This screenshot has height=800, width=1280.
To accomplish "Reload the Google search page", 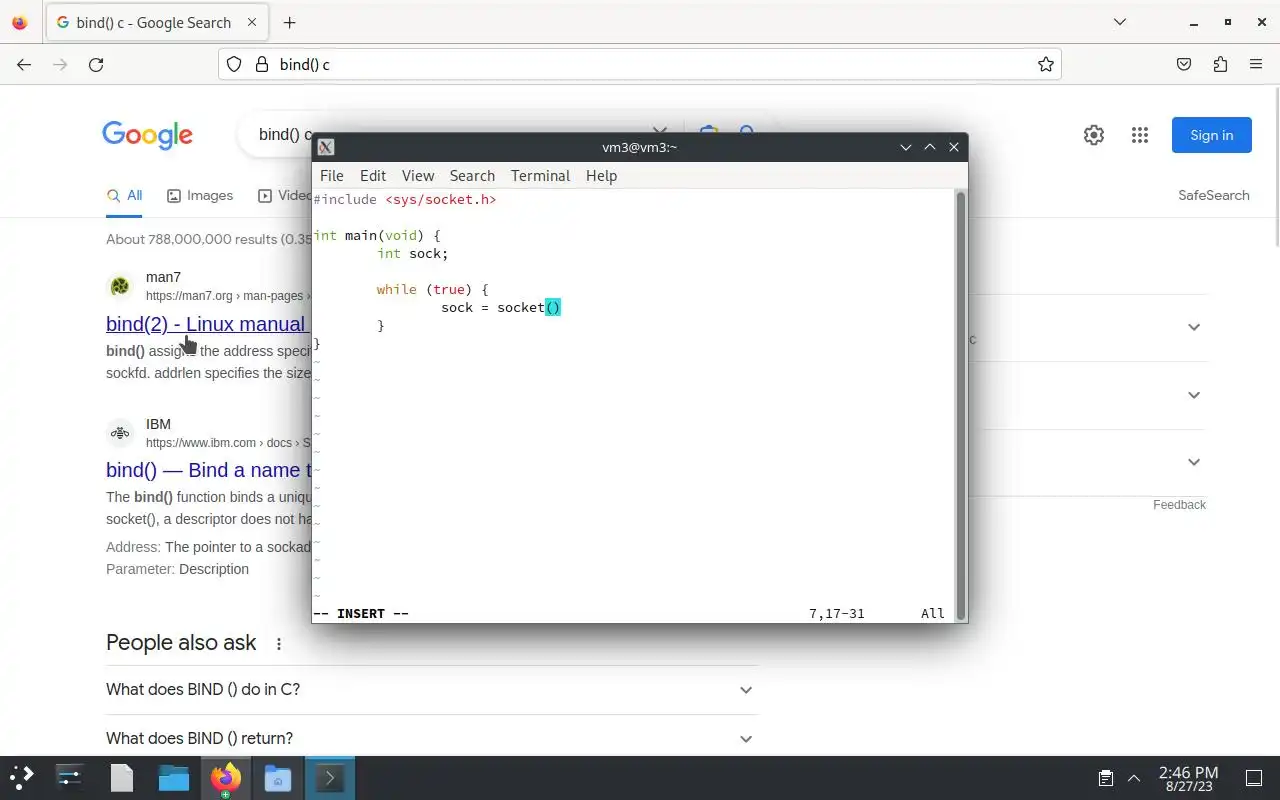I will pos(96,64).
